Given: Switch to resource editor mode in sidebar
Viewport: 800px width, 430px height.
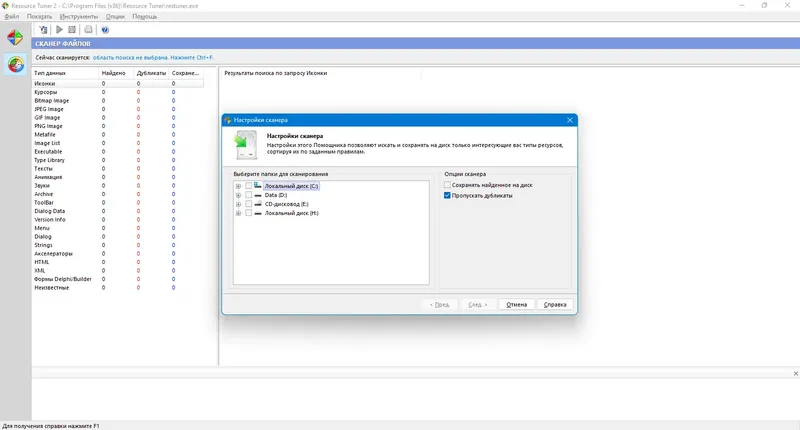Looking at the screenshot, I should pyautogui.click(x=15, y=38).
